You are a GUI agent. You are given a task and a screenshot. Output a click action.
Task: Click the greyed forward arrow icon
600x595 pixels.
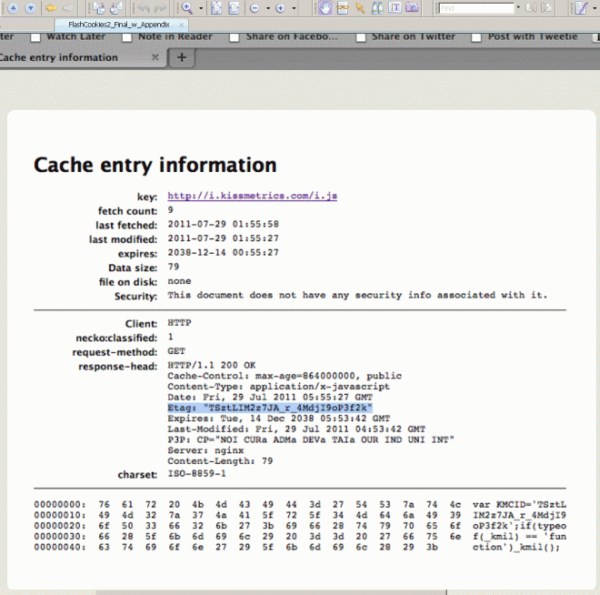(x=68, y=8)
